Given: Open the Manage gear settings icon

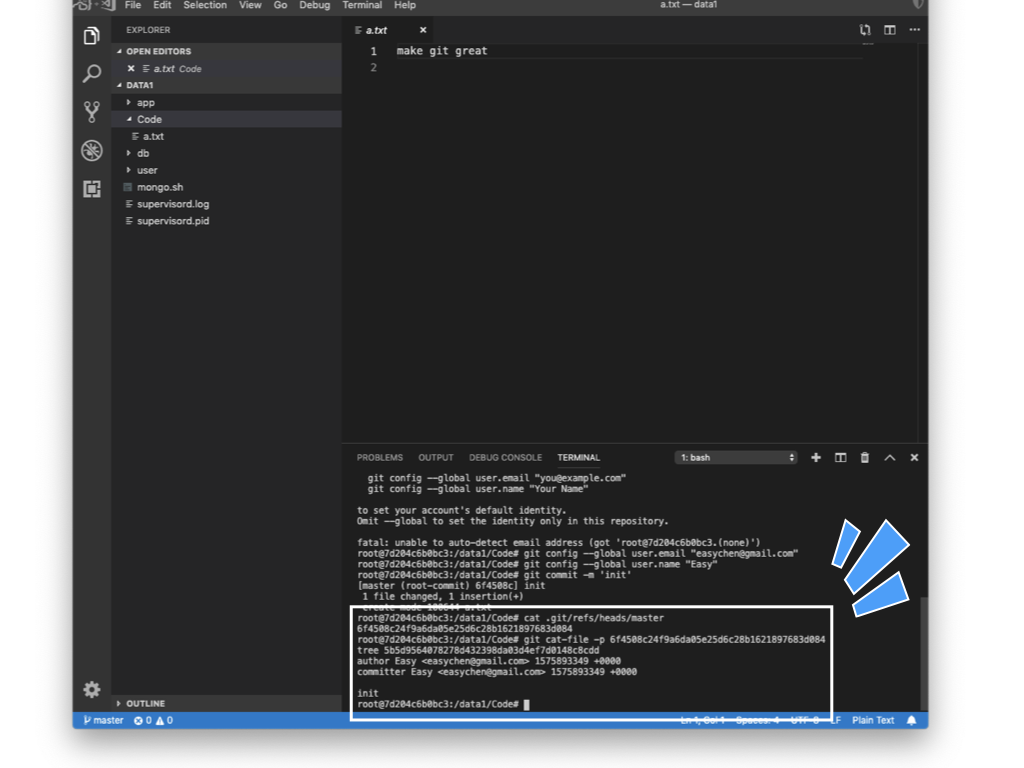Looking at the screenshot, I should point(91,689).
